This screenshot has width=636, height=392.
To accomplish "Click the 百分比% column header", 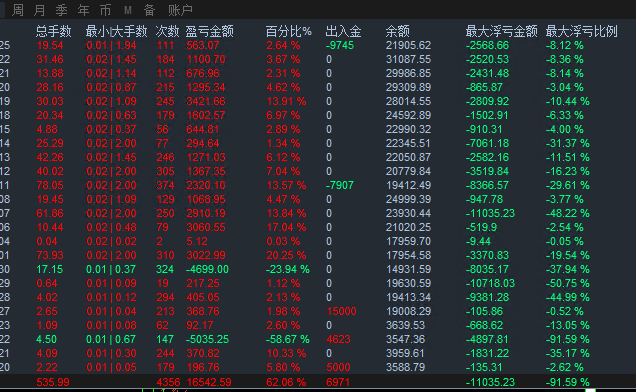I will [x=288, y=31].
